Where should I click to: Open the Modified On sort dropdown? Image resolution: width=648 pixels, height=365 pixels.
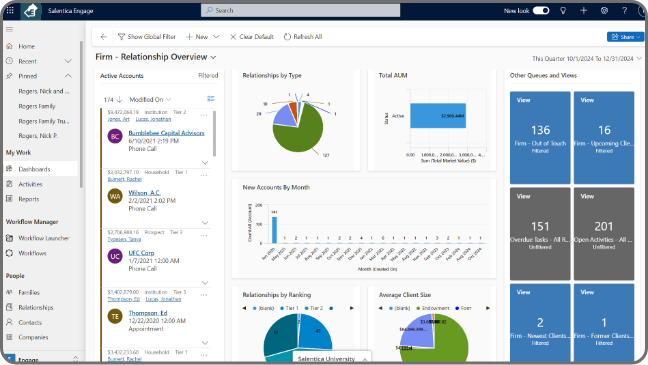pos(150,100)
